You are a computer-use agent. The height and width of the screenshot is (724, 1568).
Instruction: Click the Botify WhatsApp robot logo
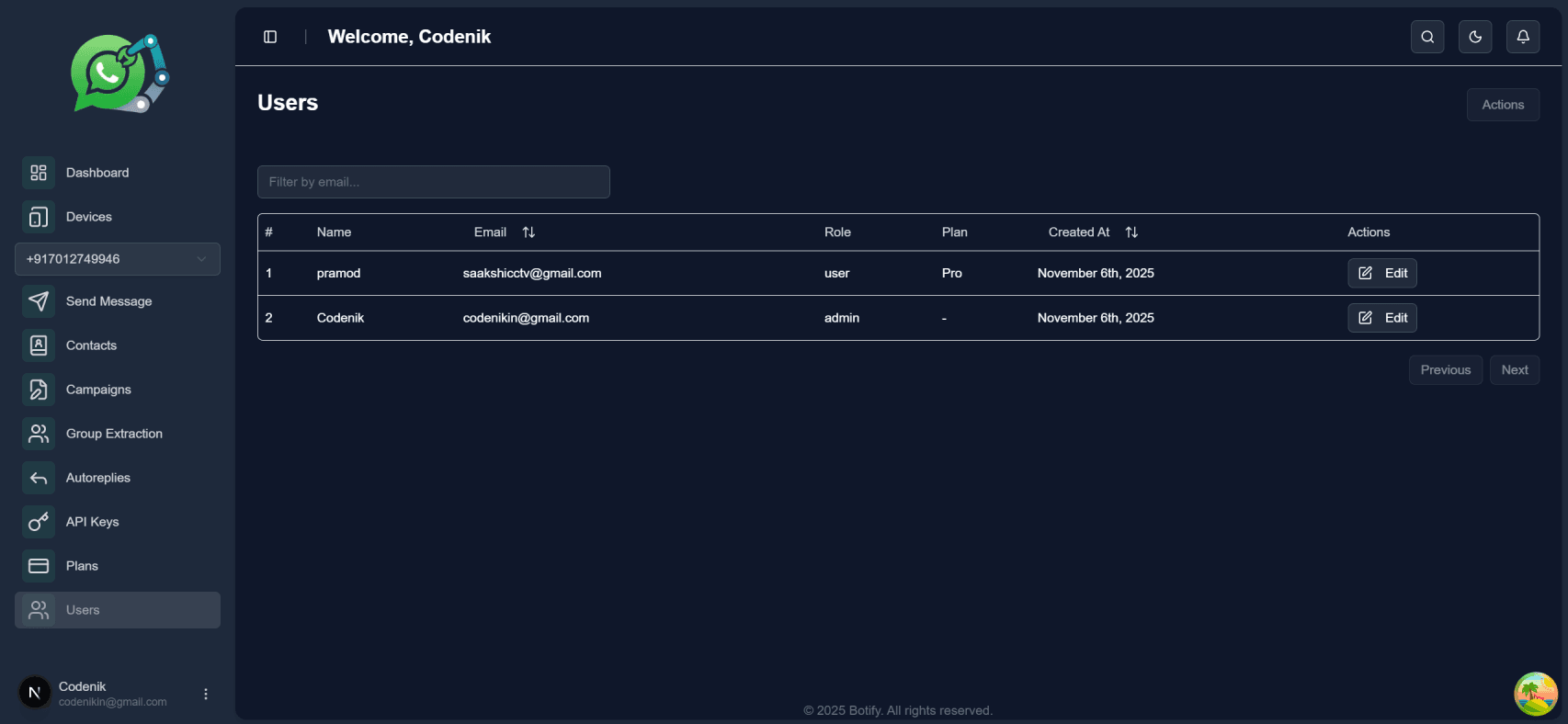[119, 74]
